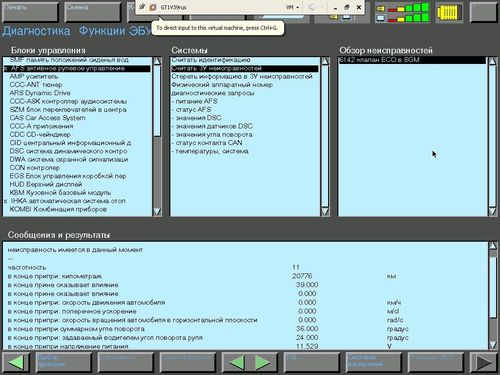Viewport: 500px width, 375px height.
Task: Click the pin icon in the VM toolbar
Action: click(x=142, y=7)
